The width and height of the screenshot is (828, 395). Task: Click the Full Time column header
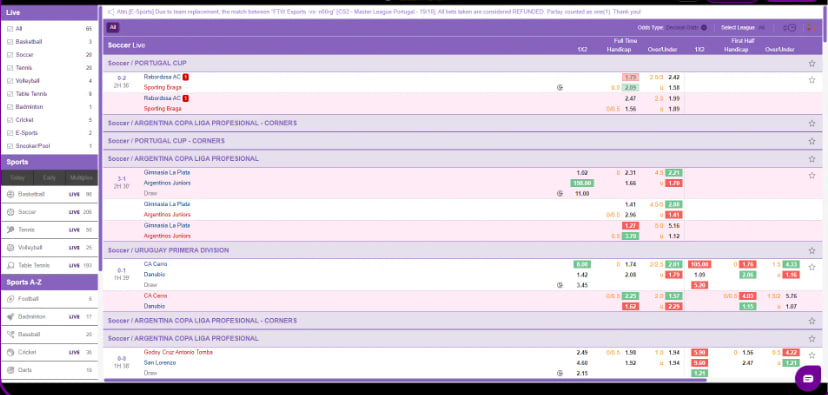(x=625, y=41)
